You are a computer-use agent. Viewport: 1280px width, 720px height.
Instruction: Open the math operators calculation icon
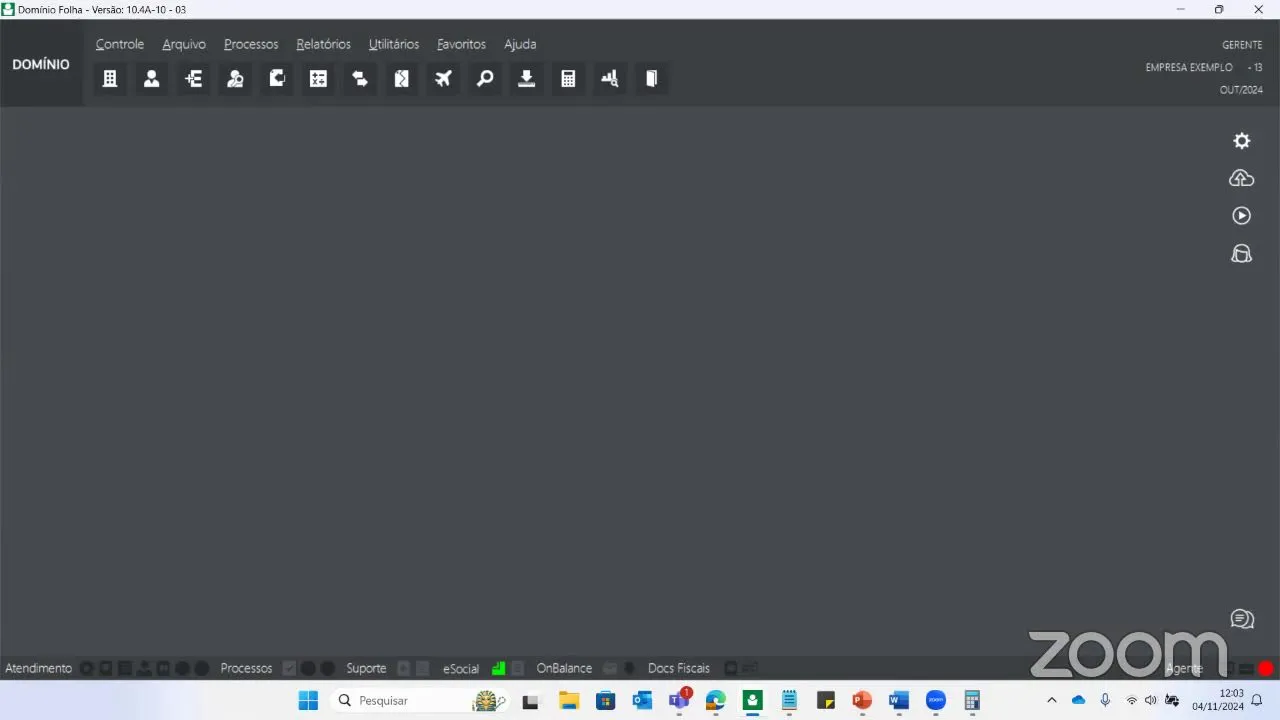click(x=319, y=79)
